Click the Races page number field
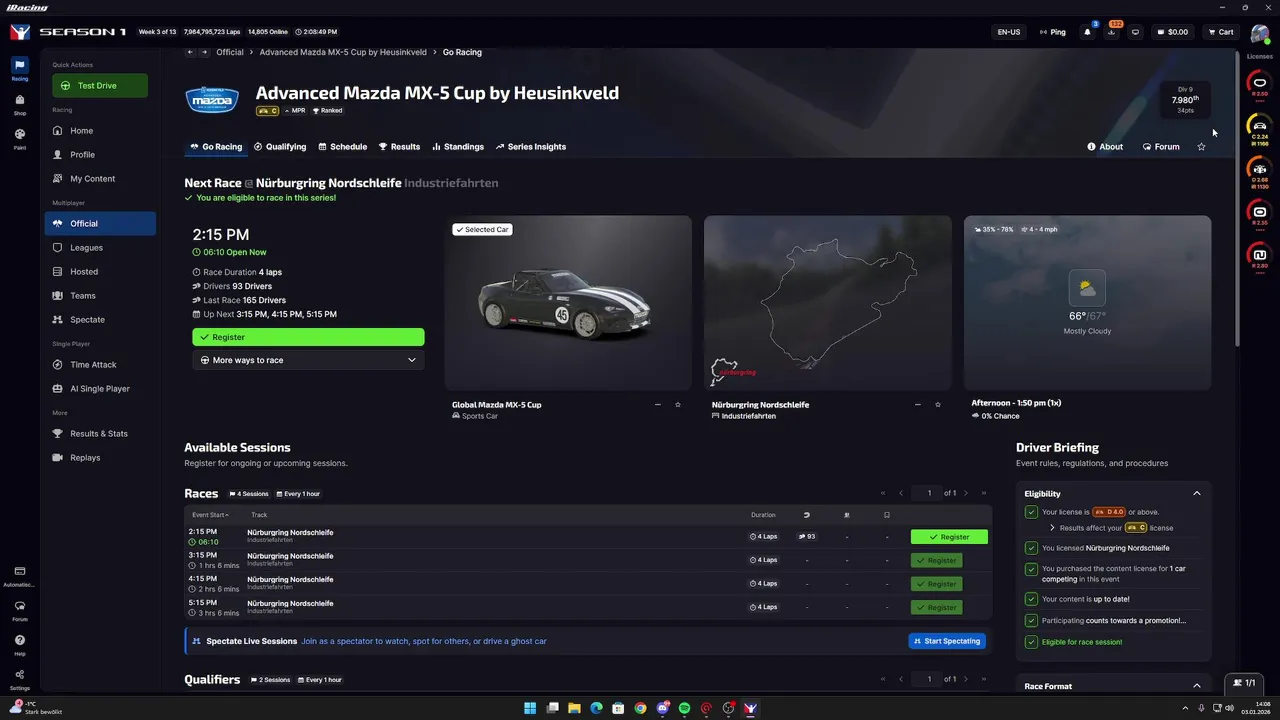Image resolution: width=1280 pixels, height=720 pixels. [929, 493]
